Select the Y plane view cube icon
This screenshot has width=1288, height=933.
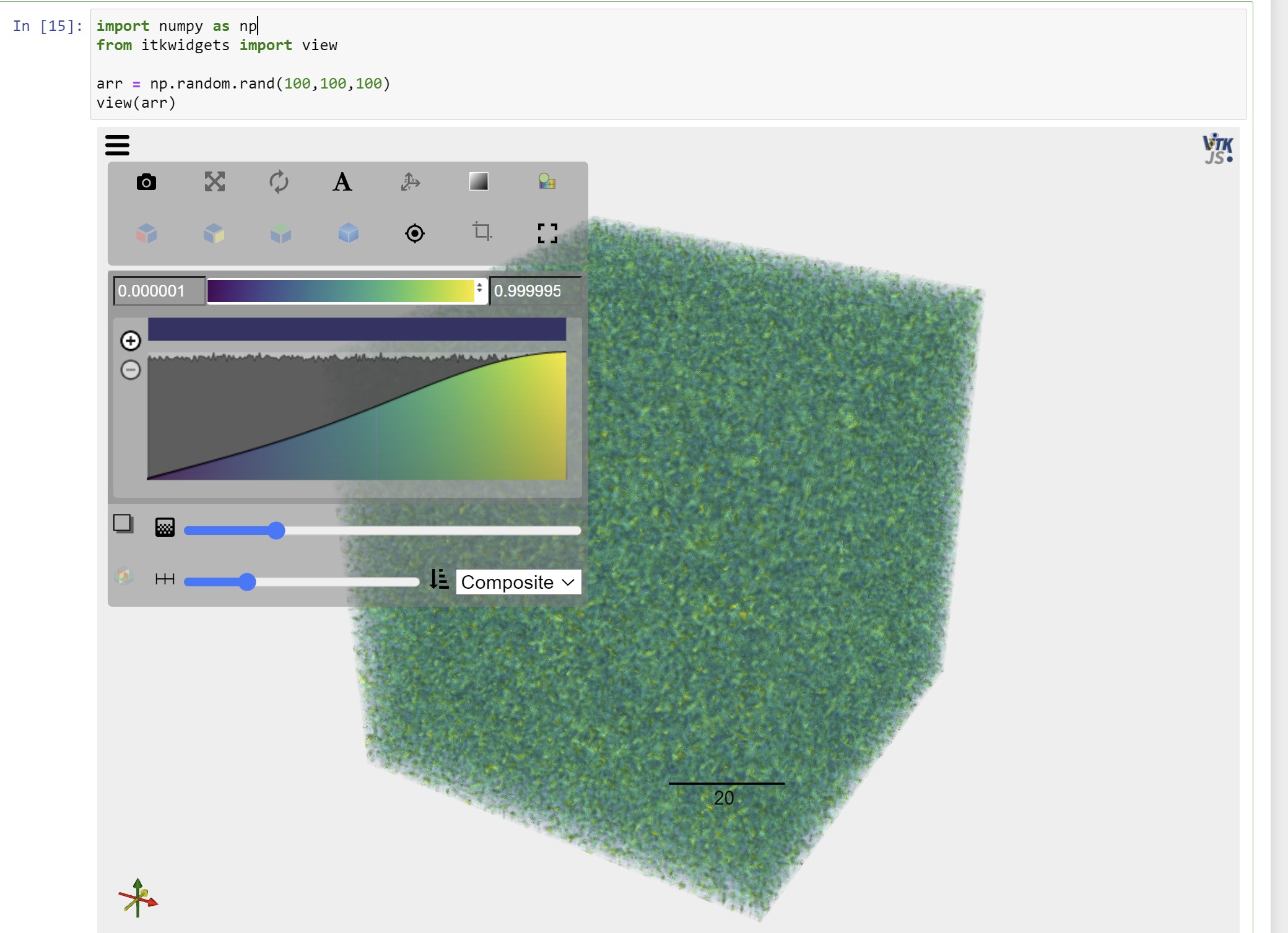pos(214,233)
